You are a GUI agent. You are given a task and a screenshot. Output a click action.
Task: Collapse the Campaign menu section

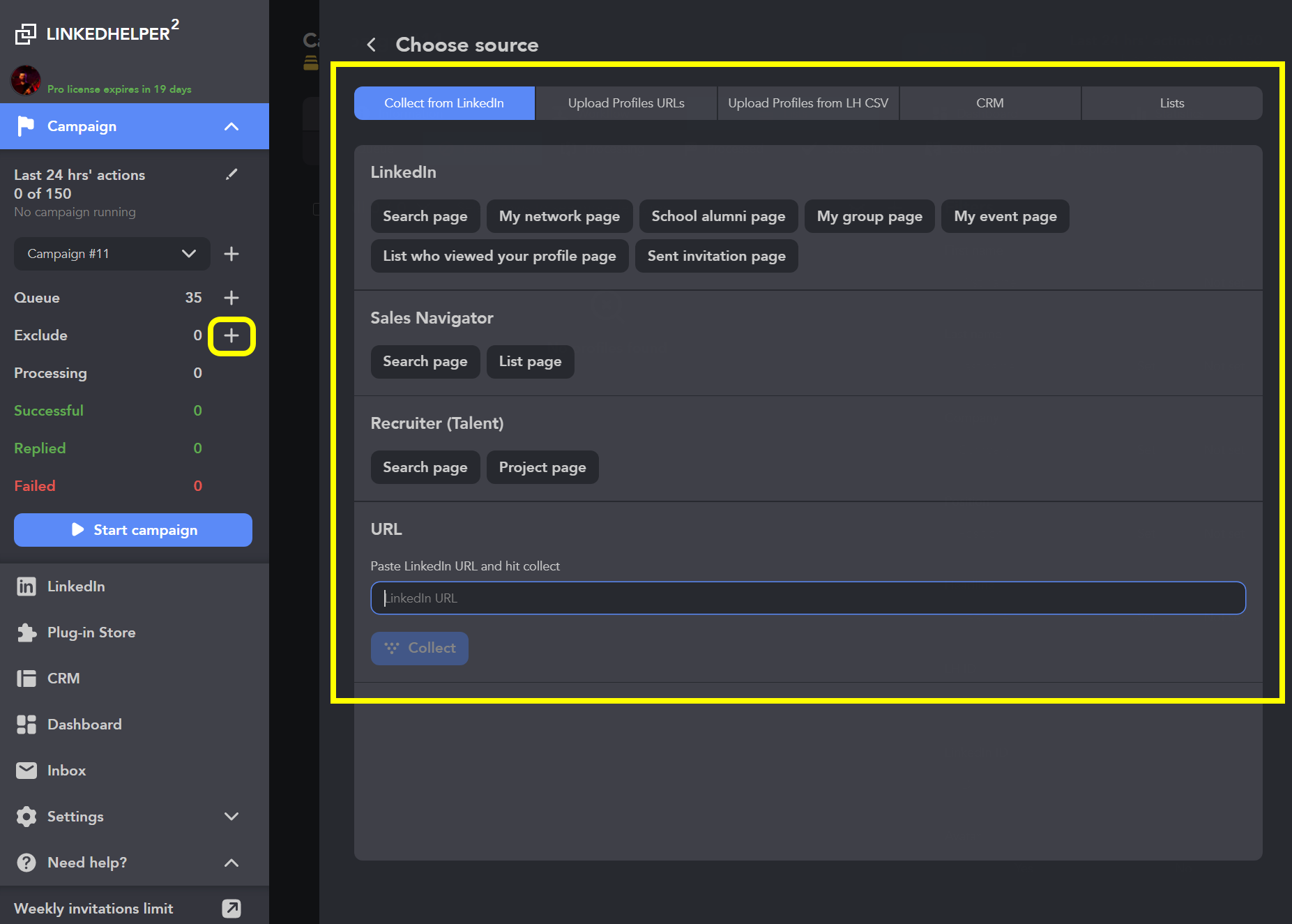[x=231, y=126]
